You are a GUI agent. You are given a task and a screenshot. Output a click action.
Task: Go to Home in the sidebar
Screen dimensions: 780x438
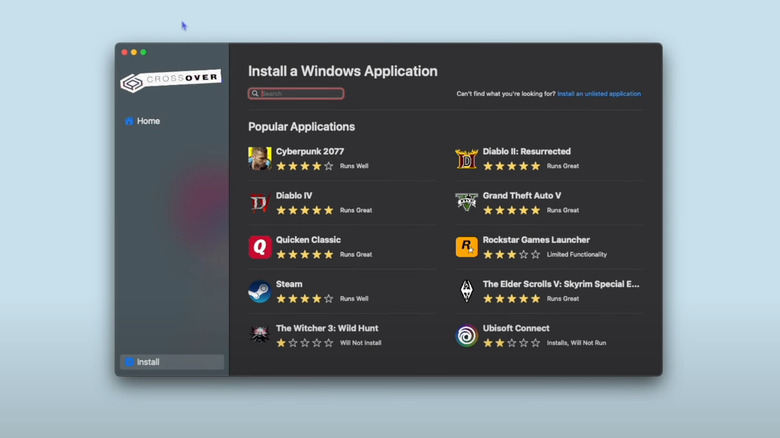(148, 121)
